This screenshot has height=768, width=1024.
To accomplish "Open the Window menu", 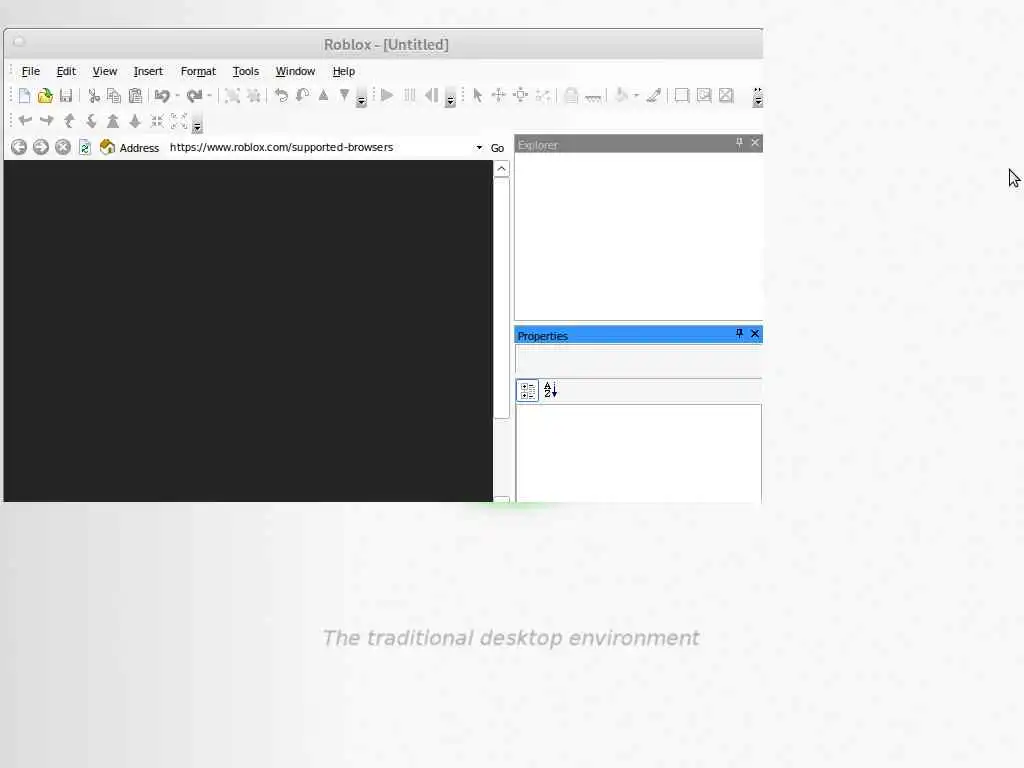I will point(295,71).
